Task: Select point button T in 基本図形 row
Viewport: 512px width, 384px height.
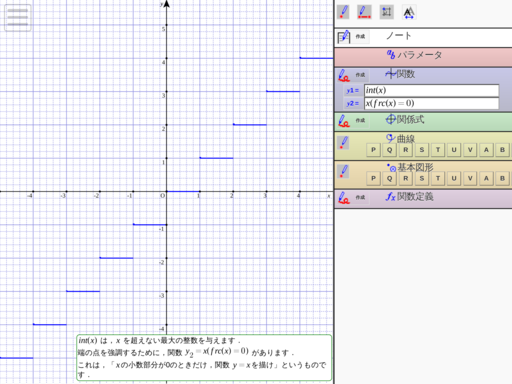Action: tap(438, 178)
